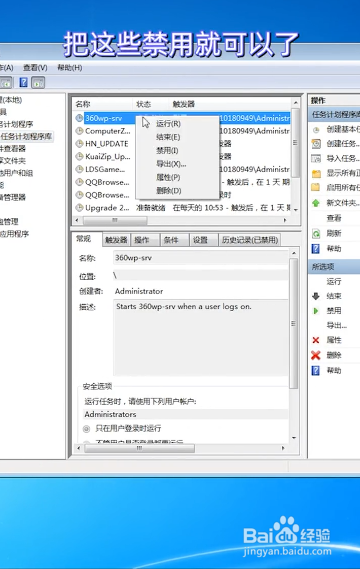The width and height of the screenshot is (360, 569).
Task: Click the details pane horizontal scrollbar thumb
Action: (139, 449)
